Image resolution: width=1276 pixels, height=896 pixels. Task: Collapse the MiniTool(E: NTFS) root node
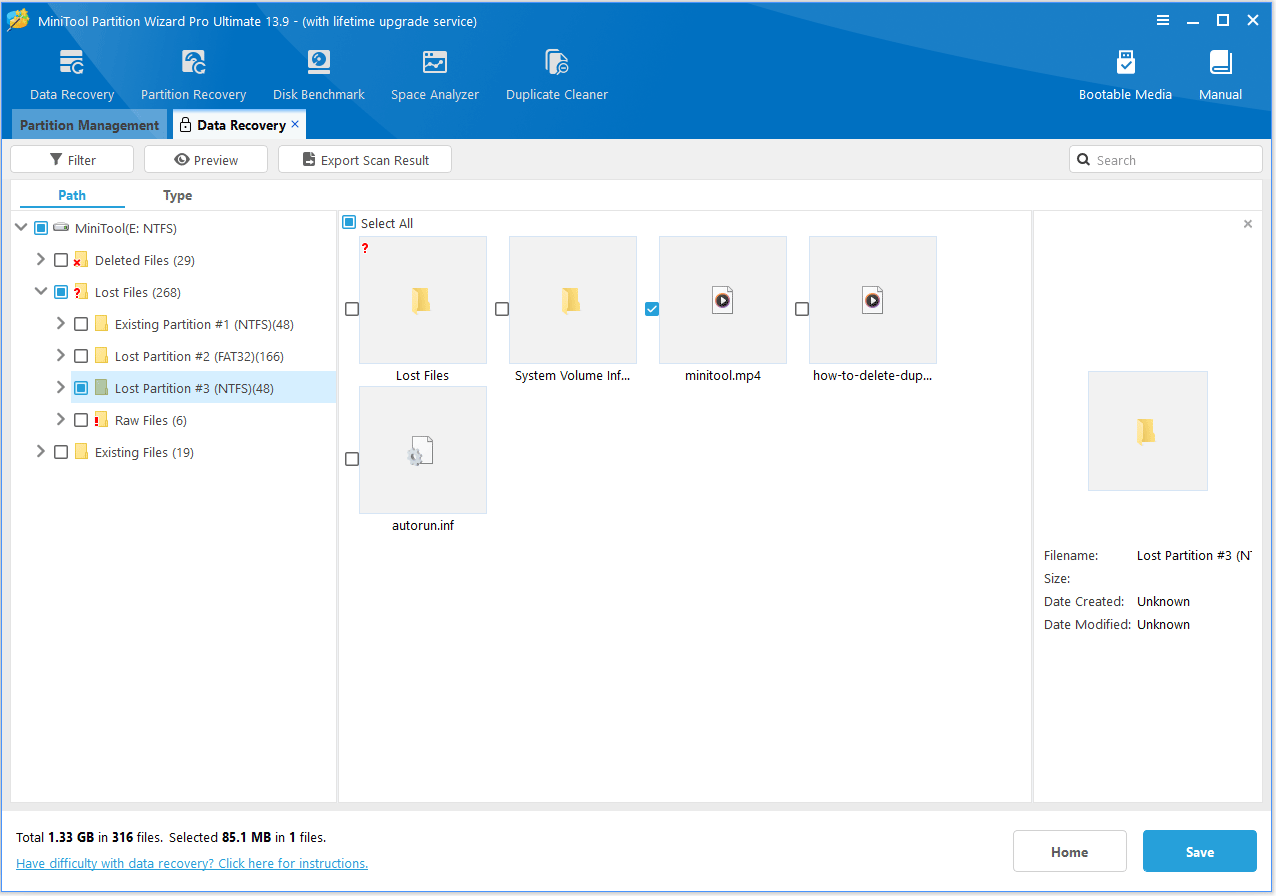tap(21, 228)
